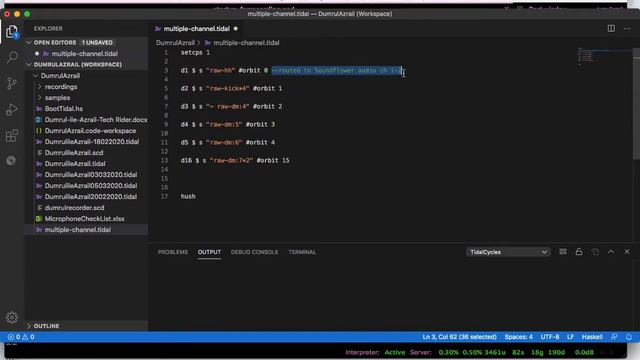Viewport: 640px width, 360px height.
Task: Open dumrulrecorder.scd file
Action: [x=74, y=208]
